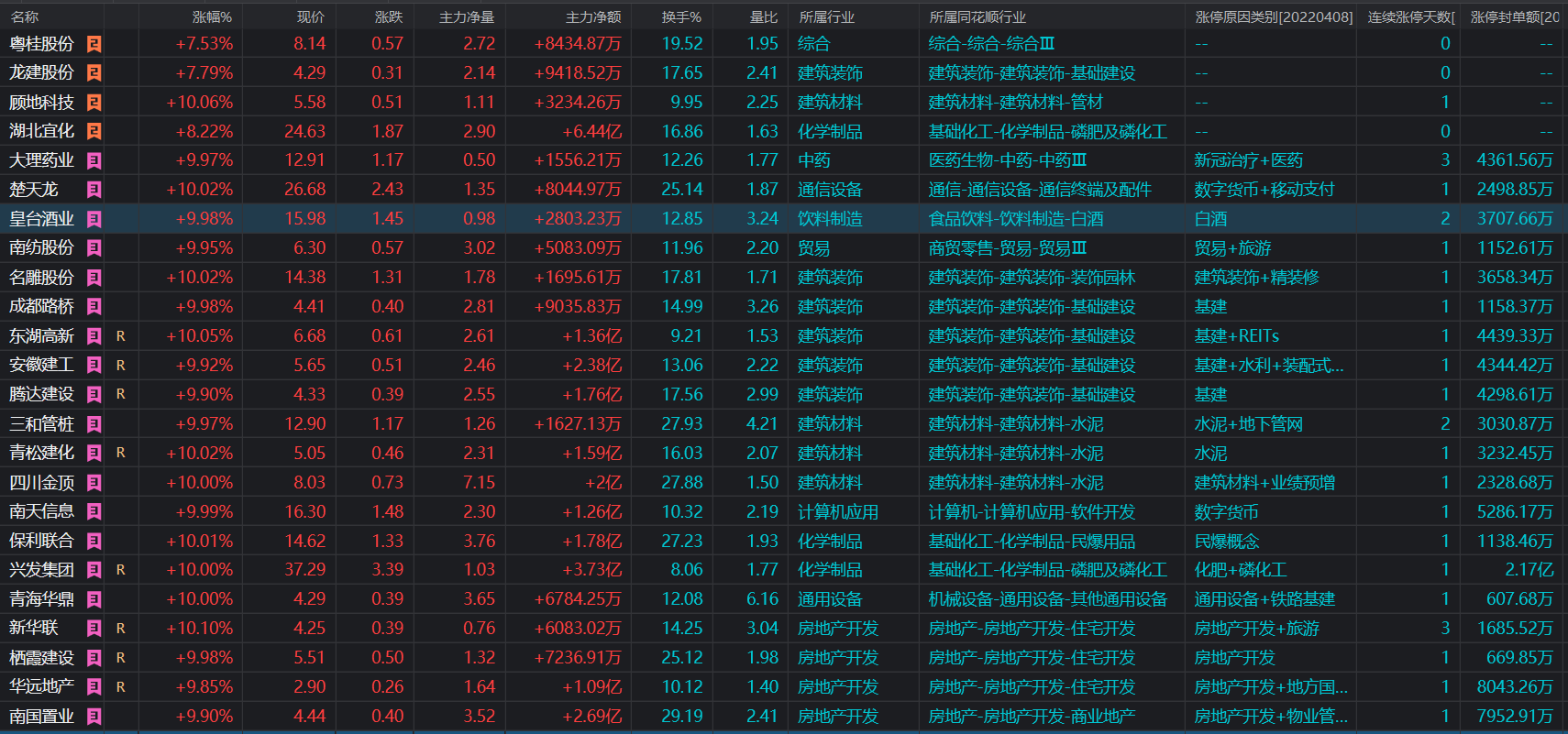
Task: Select the pink icon beside 华远地产
Action: [94, 687]
